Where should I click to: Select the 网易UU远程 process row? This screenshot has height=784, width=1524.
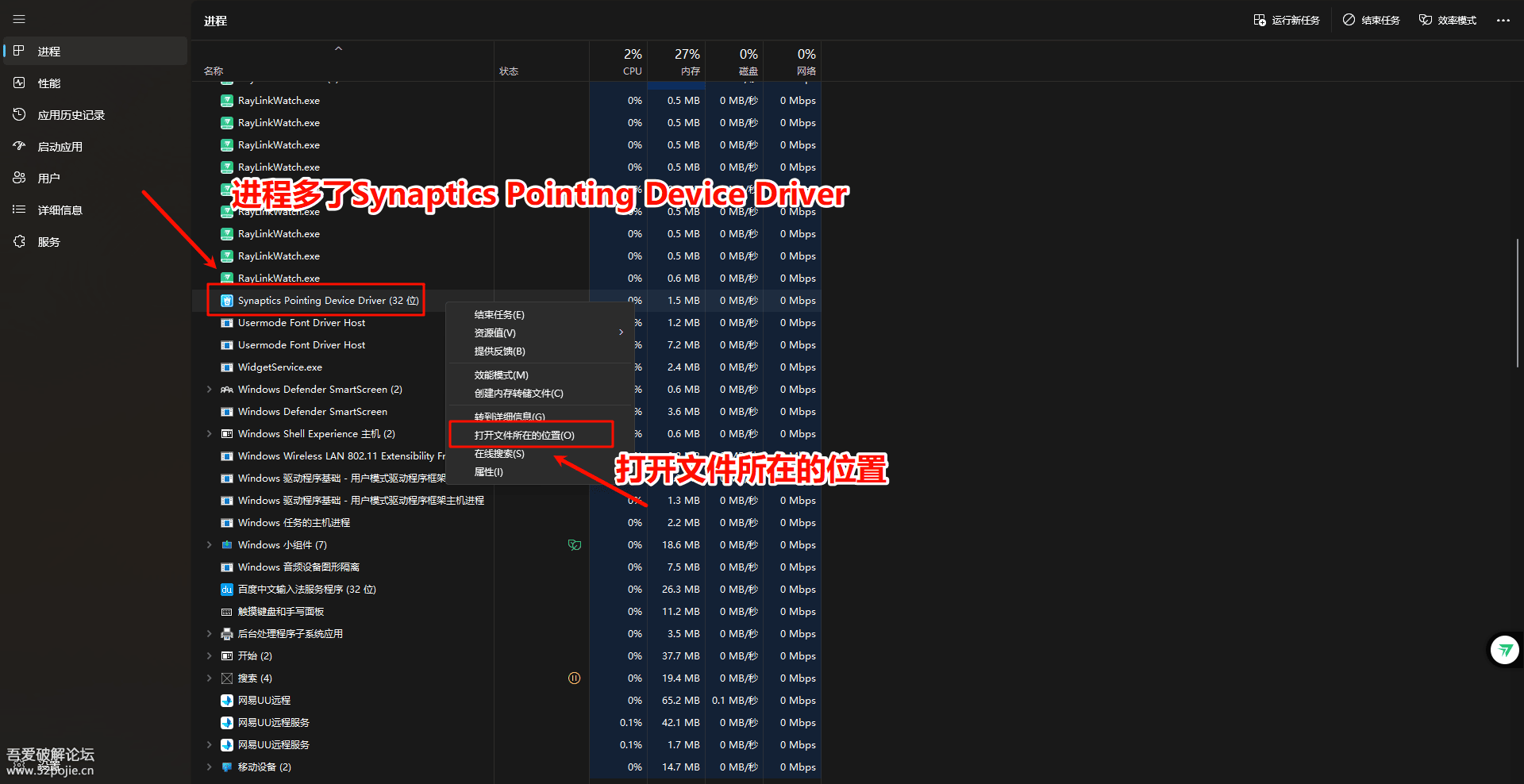pos(264,701)
